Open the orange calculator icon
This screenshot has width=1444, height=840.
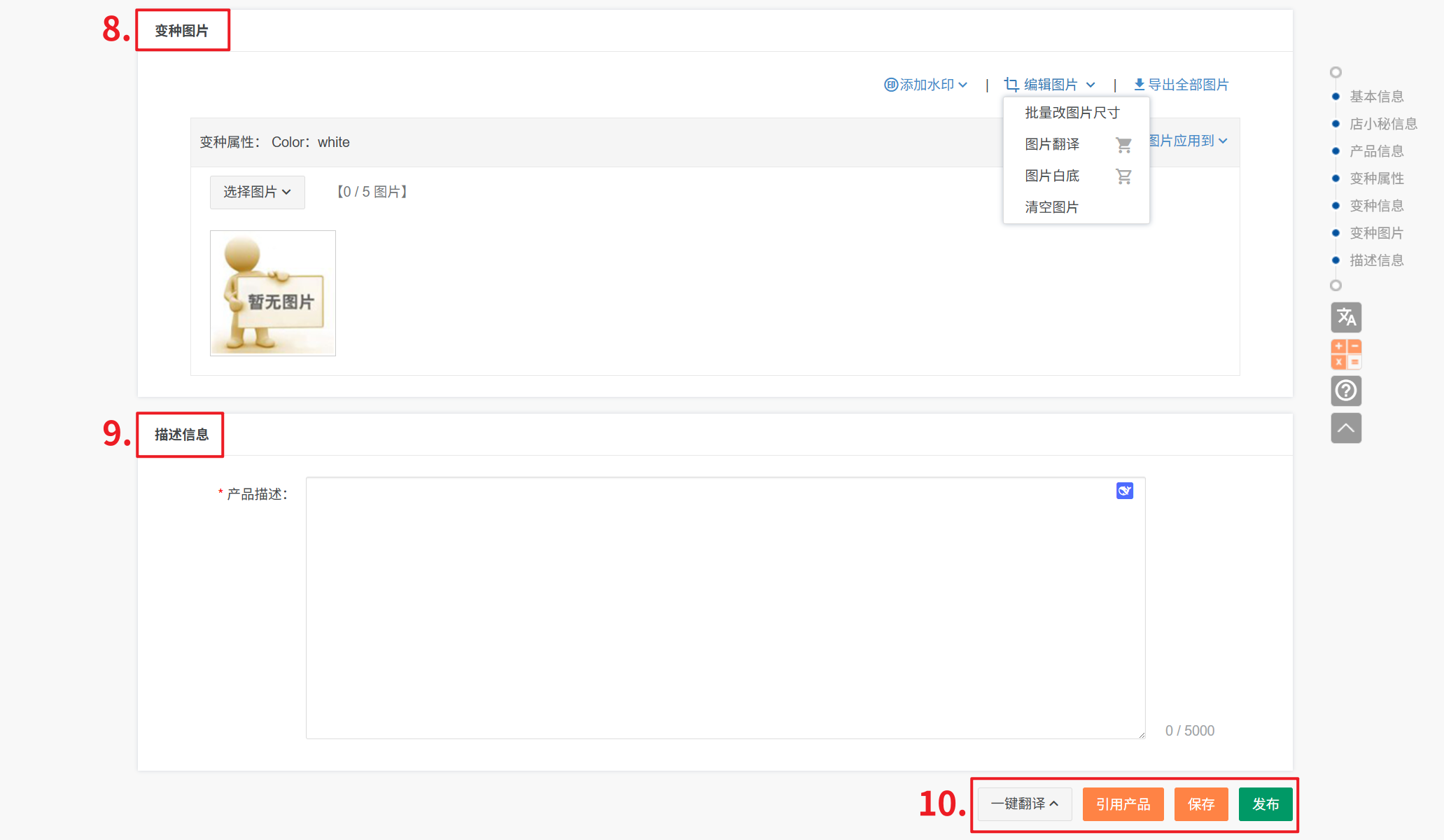[1345, 354]
